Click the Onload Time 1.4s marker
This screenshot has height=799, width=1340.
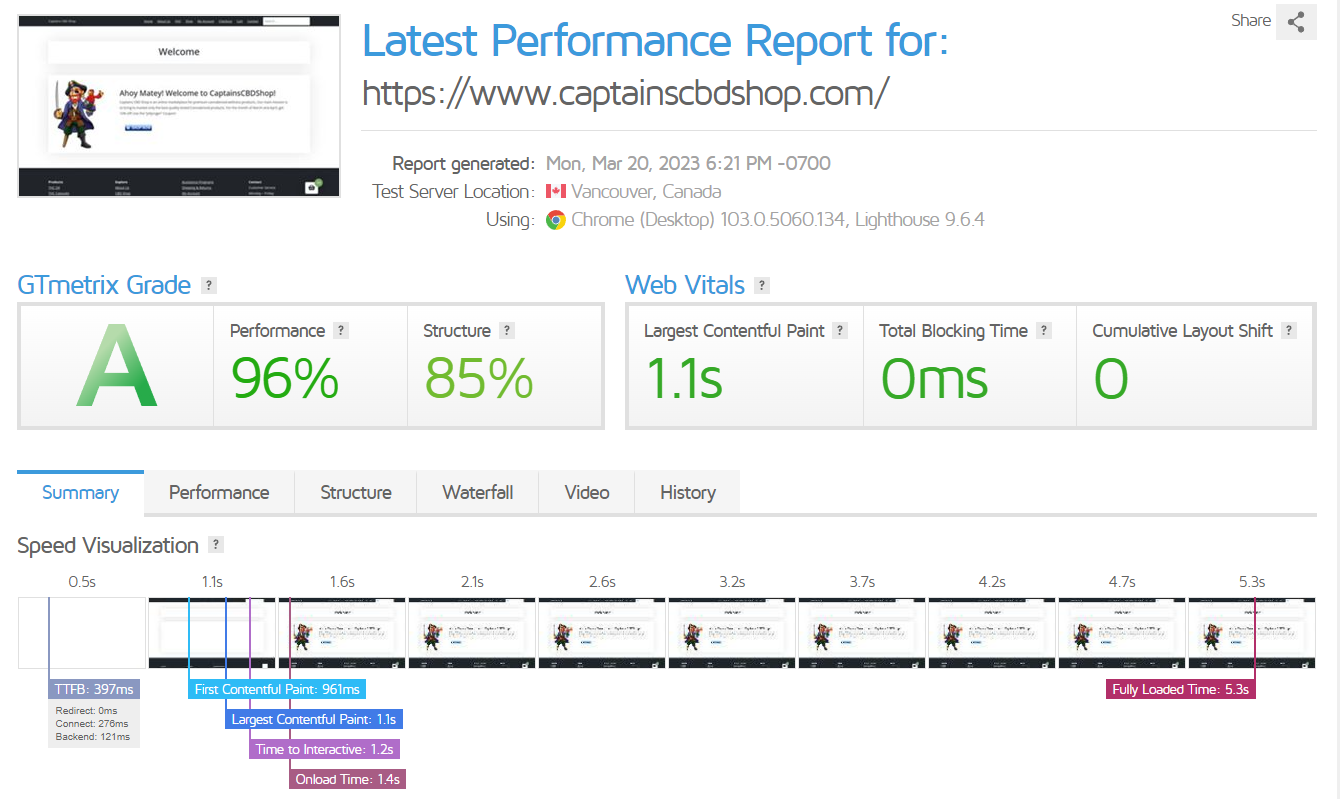click(x=347, y=779)
